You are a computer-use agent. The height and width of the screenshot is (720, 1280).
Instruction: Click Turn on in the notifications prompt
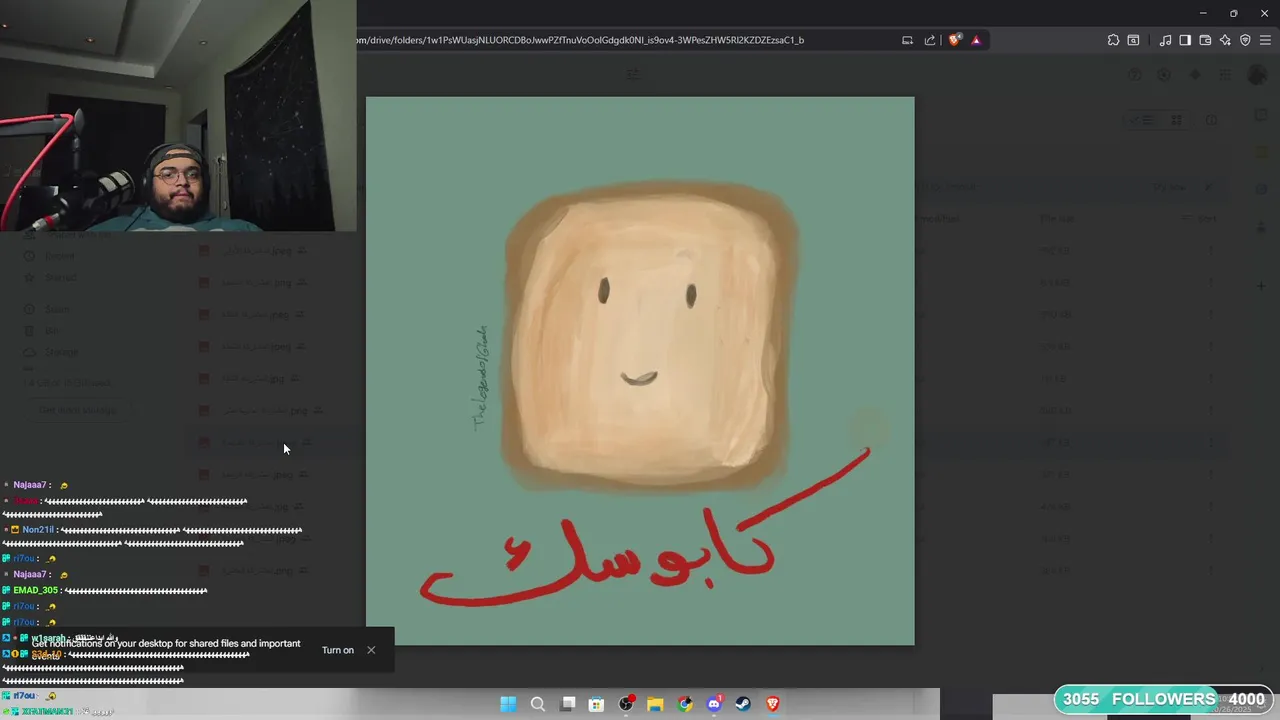338,650
